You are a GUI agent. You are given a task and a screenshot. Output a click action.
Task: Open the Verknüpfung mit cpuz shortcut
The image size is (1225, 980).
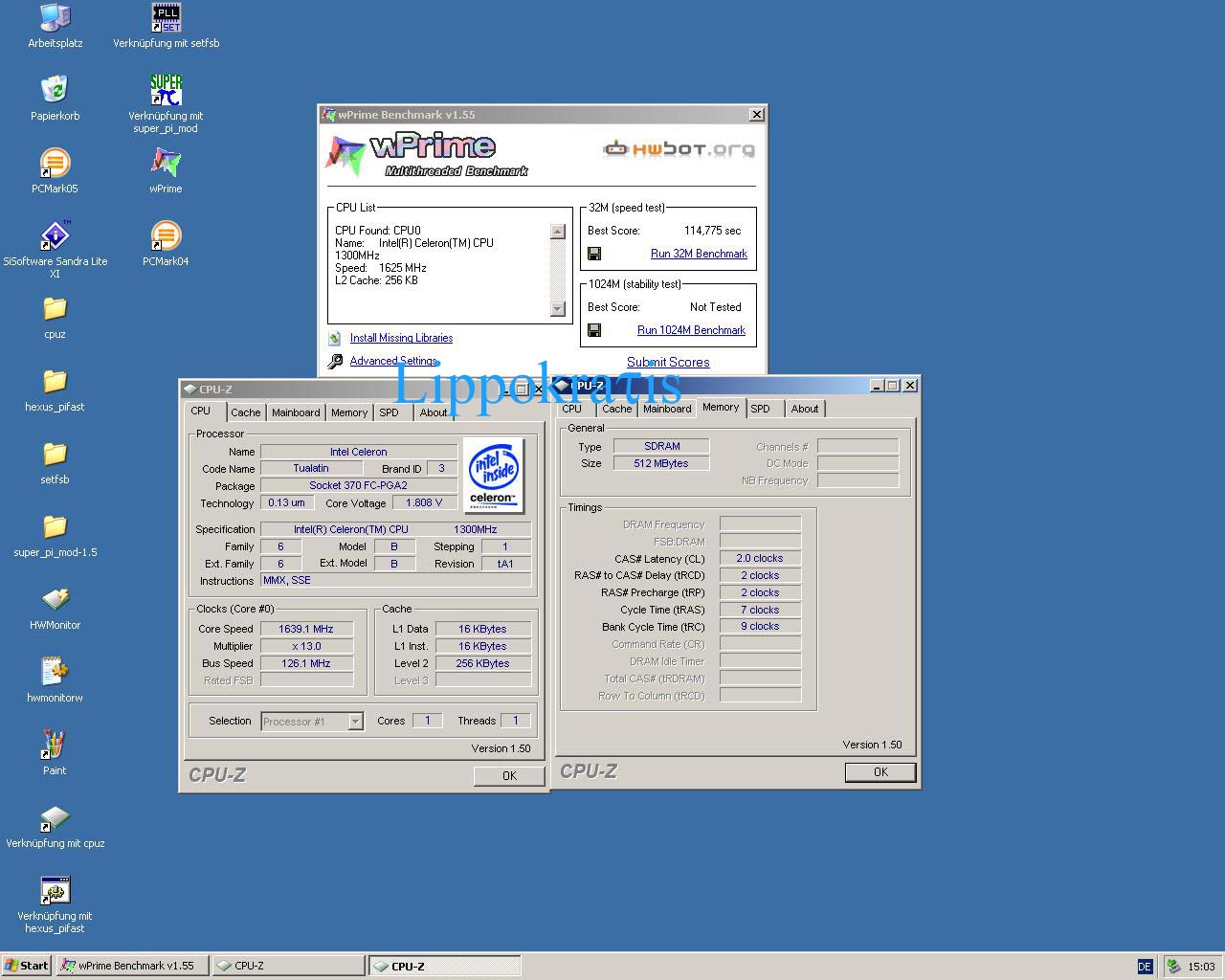[x=55, y=817]
